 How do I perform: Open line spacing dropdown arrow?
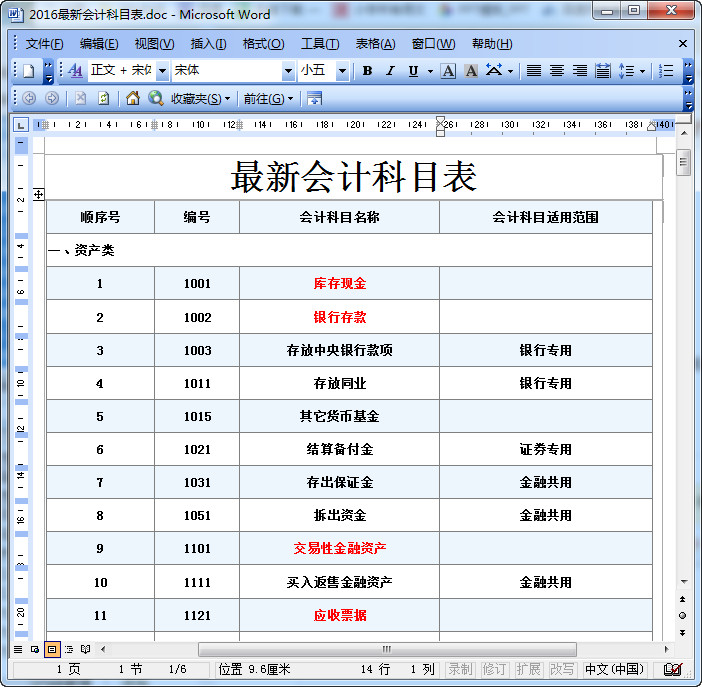click(642, 71)
